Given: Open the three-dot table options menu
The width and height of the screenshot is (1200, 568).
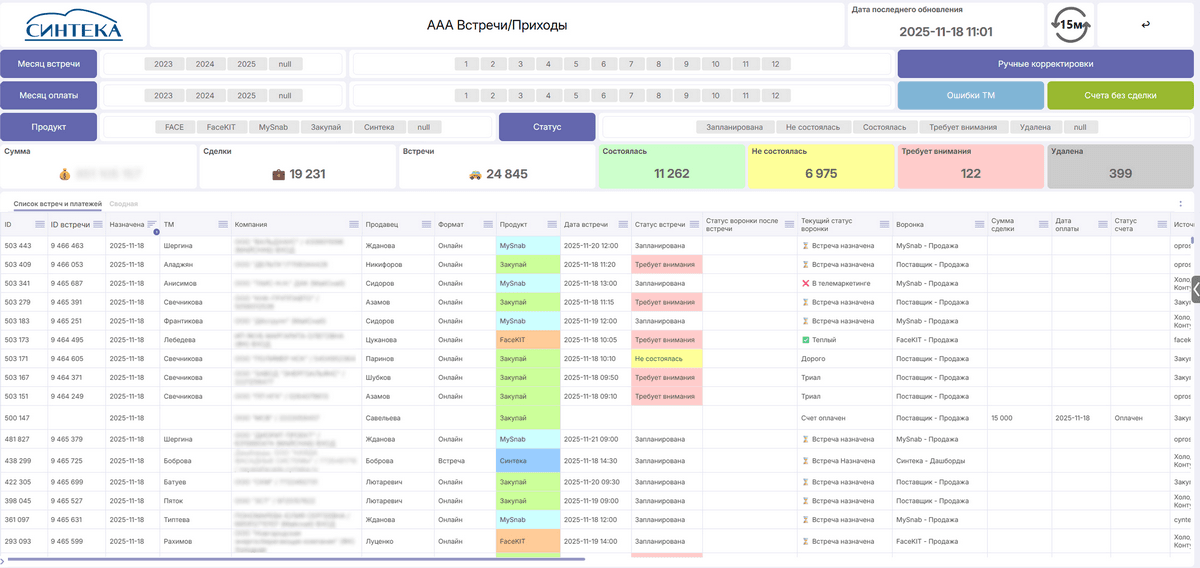Looking at the screenshot, I should coord(1181,203).
